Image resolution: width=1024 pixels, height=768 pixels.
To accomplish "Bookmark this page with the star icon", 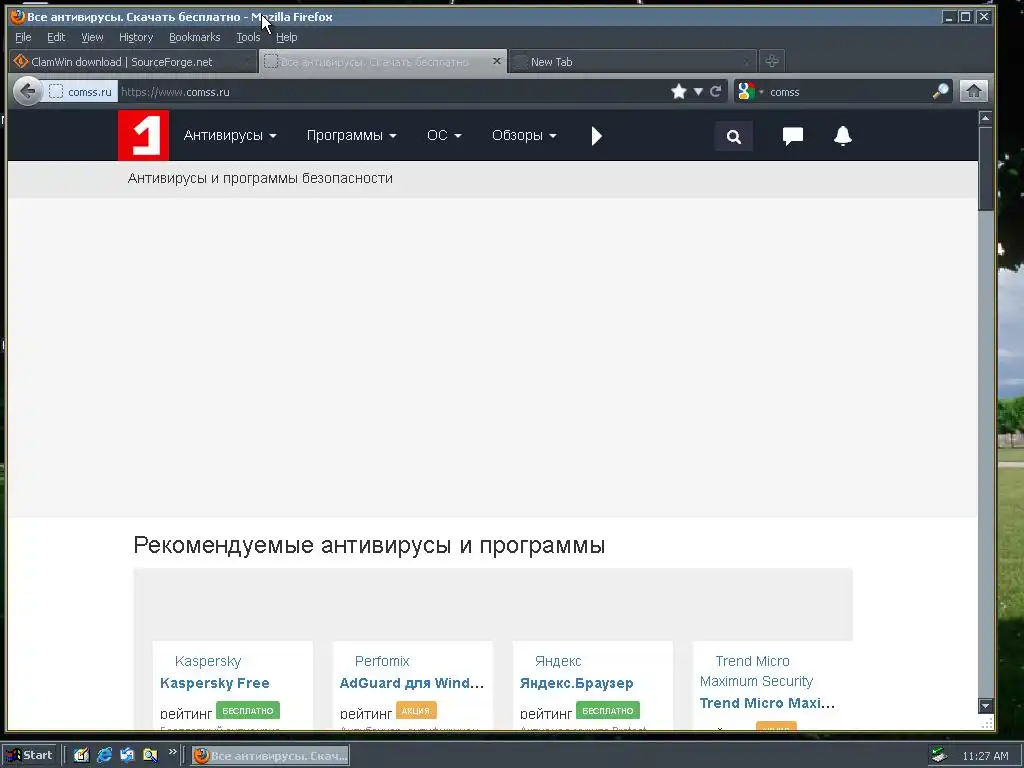I will pos(679,91).
